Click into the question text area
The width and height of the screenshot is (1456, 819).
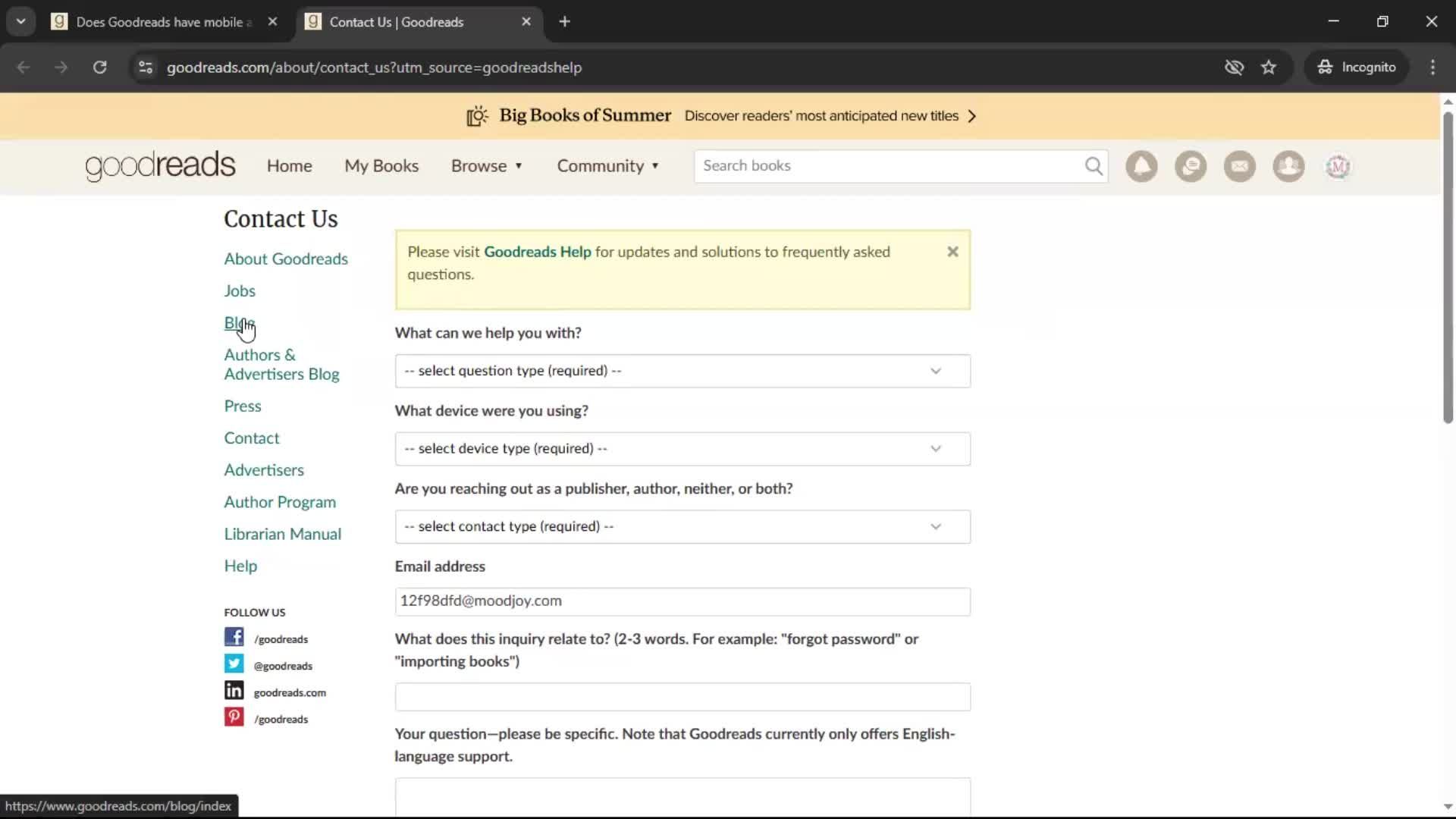point(682,797)
